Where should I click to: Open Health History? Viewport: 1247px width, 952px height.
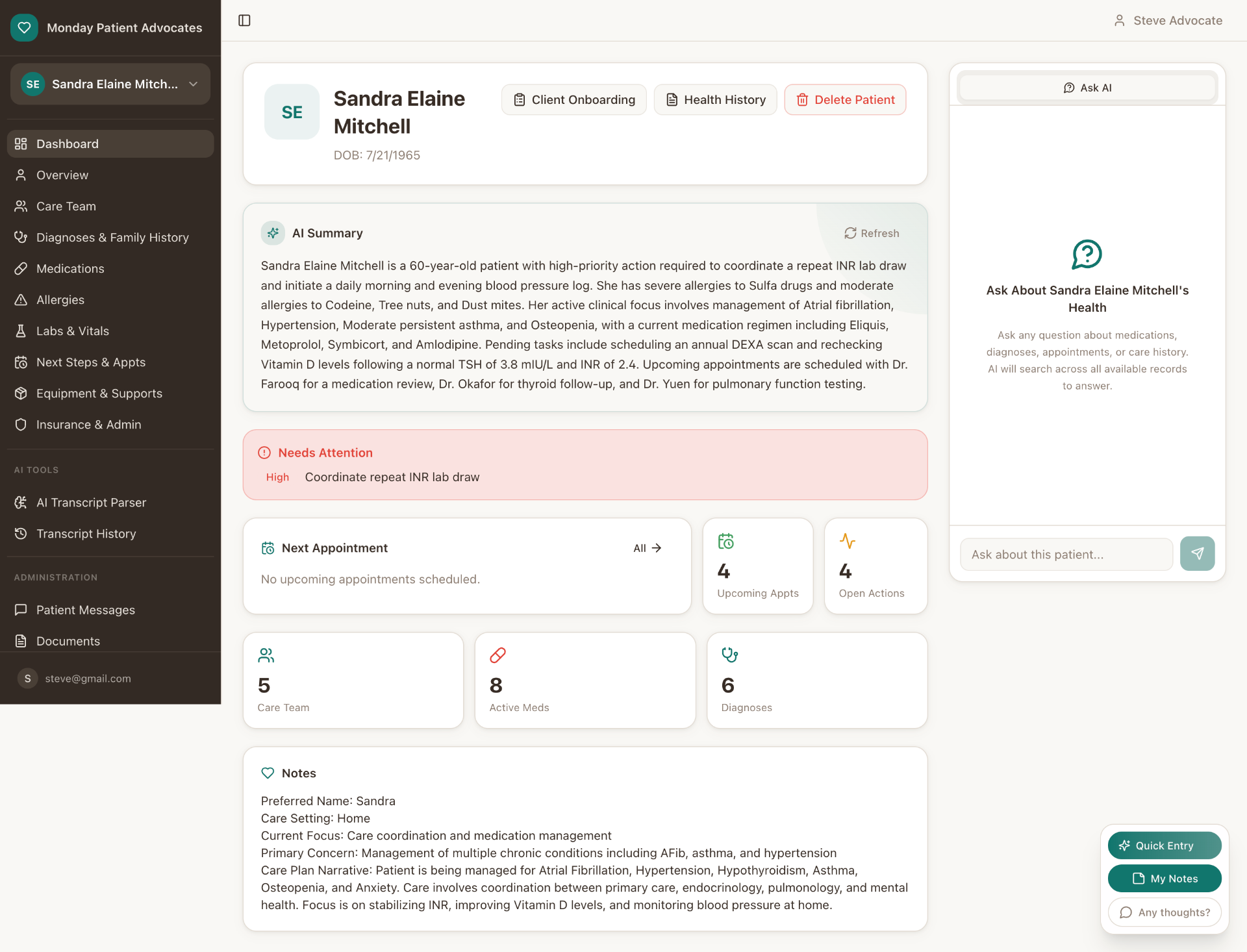point(715,99)
